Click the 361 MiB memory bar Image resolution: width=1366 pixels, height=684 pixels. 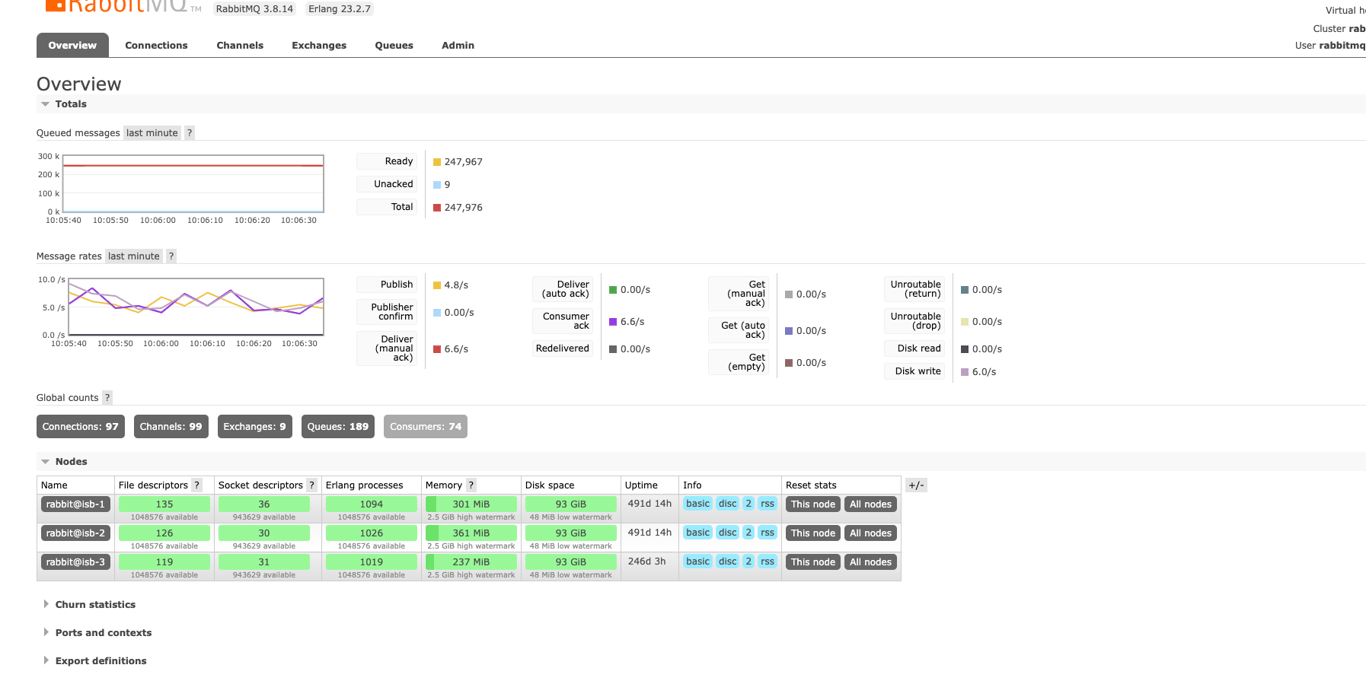coord(471,533)
